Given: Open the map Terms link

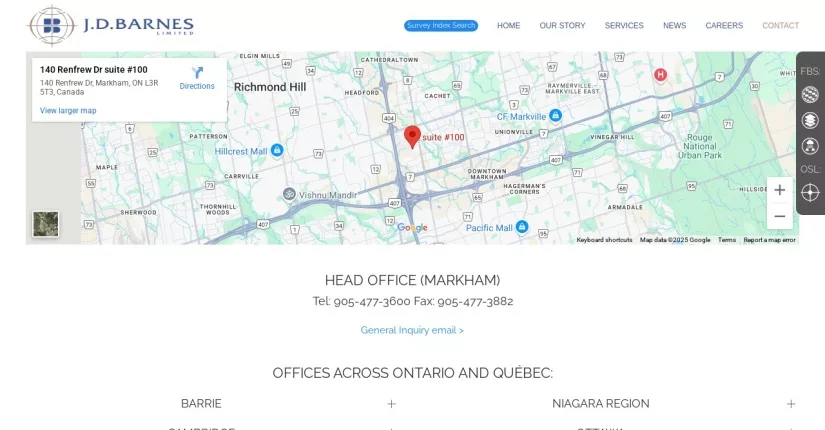Looking at the screenshot, I should pos(727,240).
